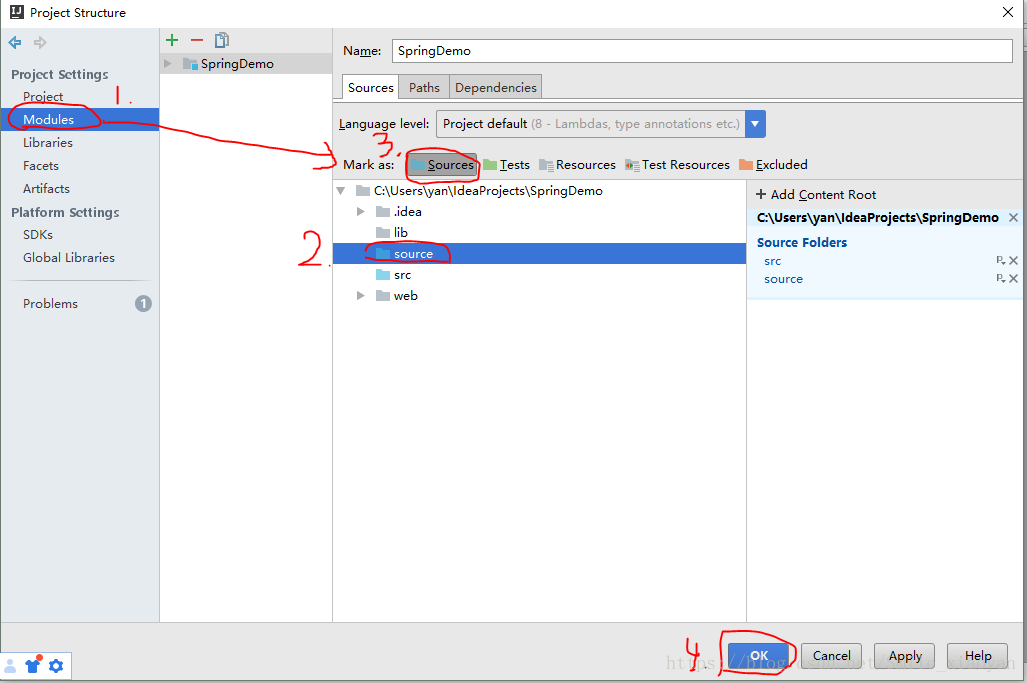The height and width of the screenshot is (683, 1027).
Task: Open the Problems section
Action: click(x=50, y=304)
